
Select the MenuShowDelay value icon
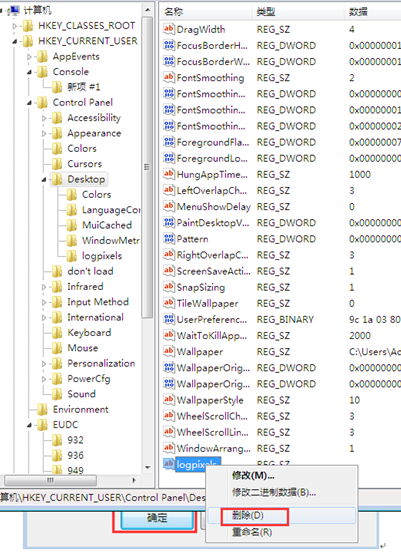169,206
